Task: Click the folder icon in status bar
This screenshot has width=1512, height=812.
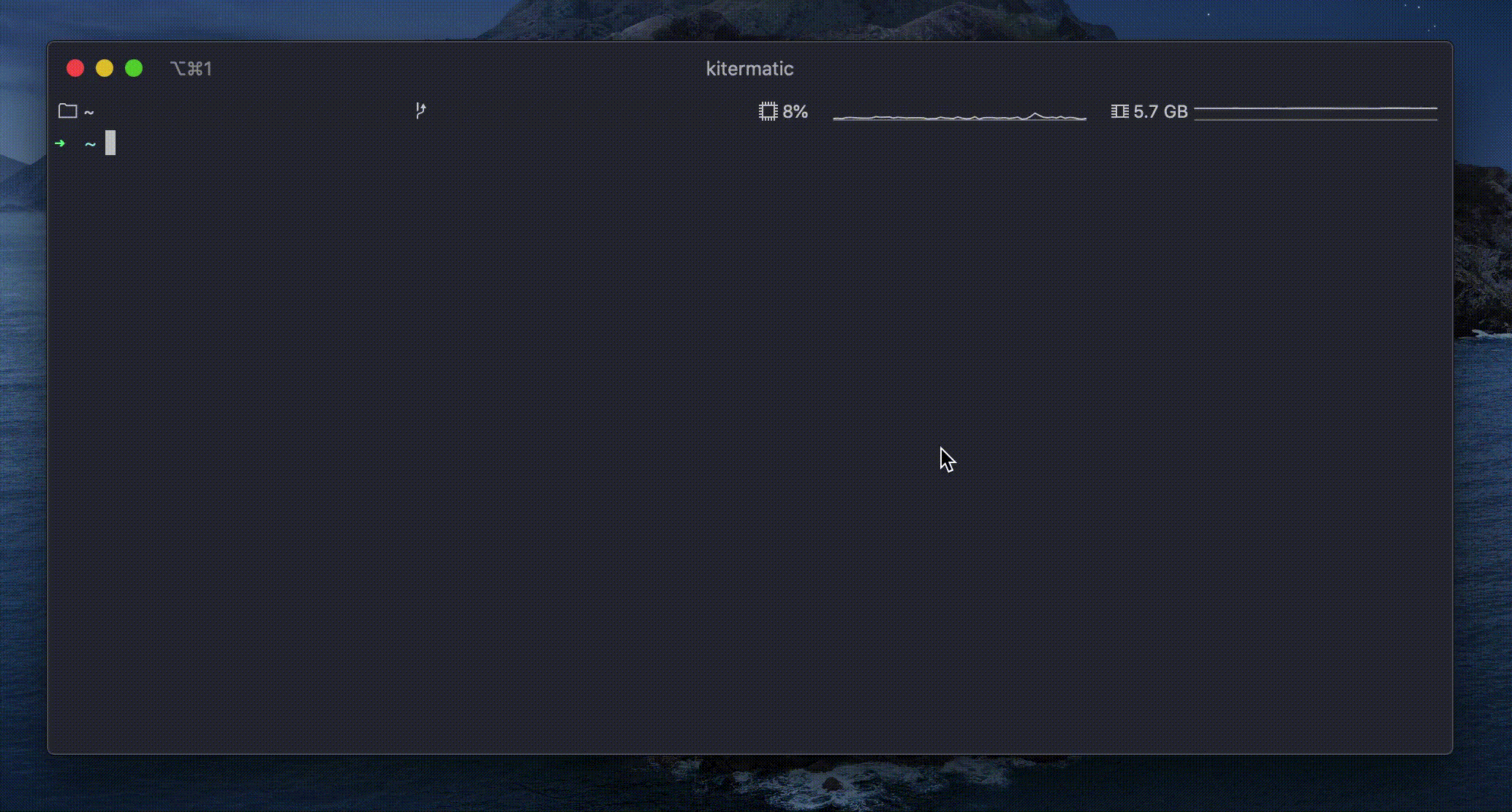Action: pyautogui.click(x=68, y=111)
